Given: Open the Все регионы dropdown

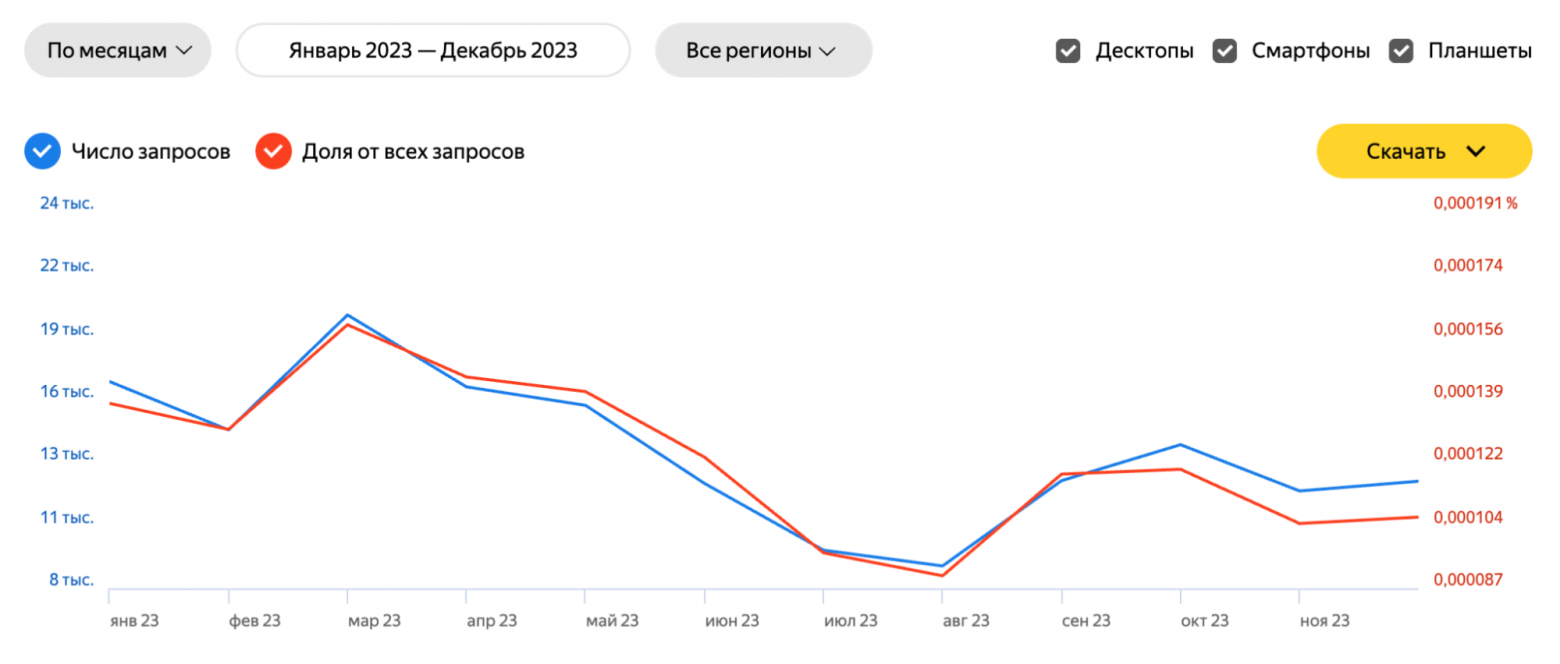Looking at the screenshot, I should (x=764, y=50).
